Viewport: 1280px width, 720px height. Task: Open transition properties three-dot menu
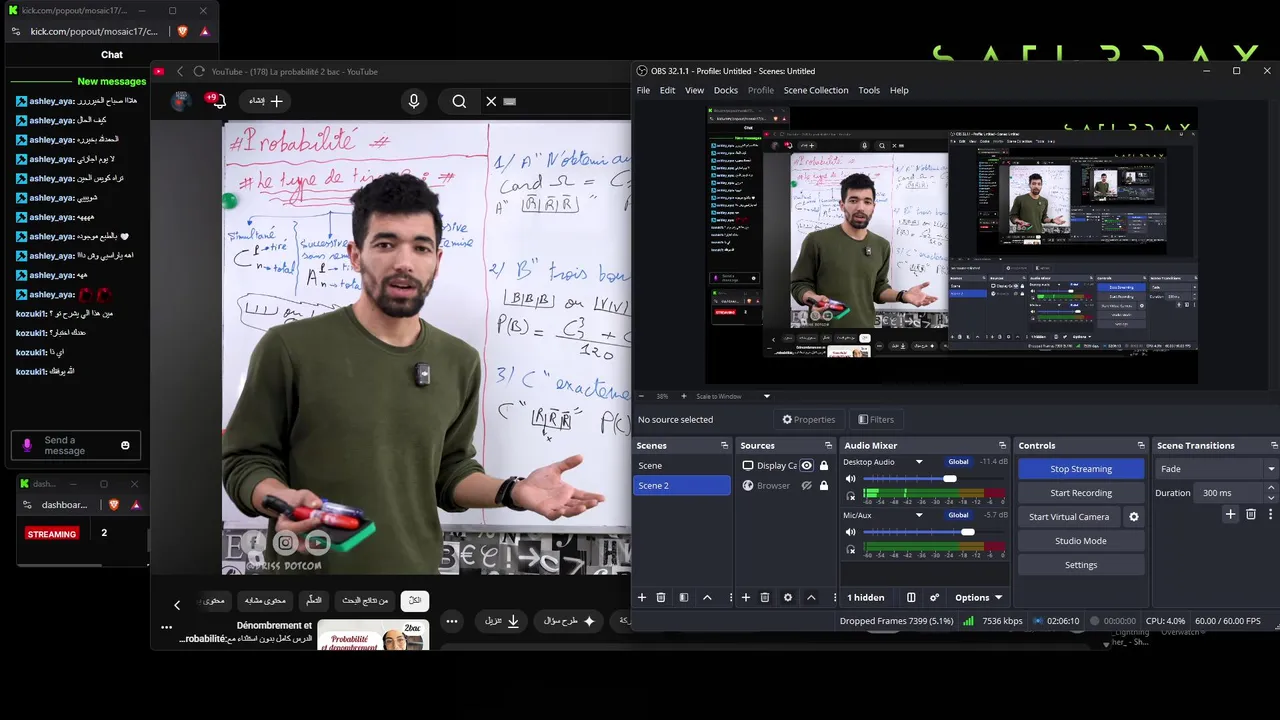[1270, 514]
